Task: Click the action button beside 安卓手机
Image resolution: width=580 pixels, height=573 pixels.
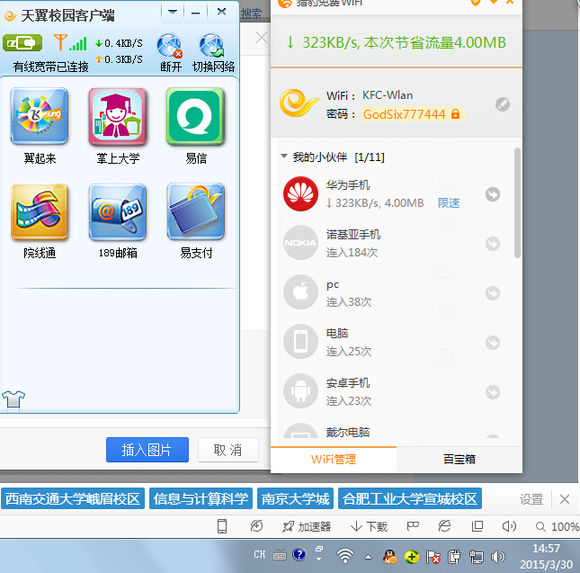Action: [x=492, y=392]
